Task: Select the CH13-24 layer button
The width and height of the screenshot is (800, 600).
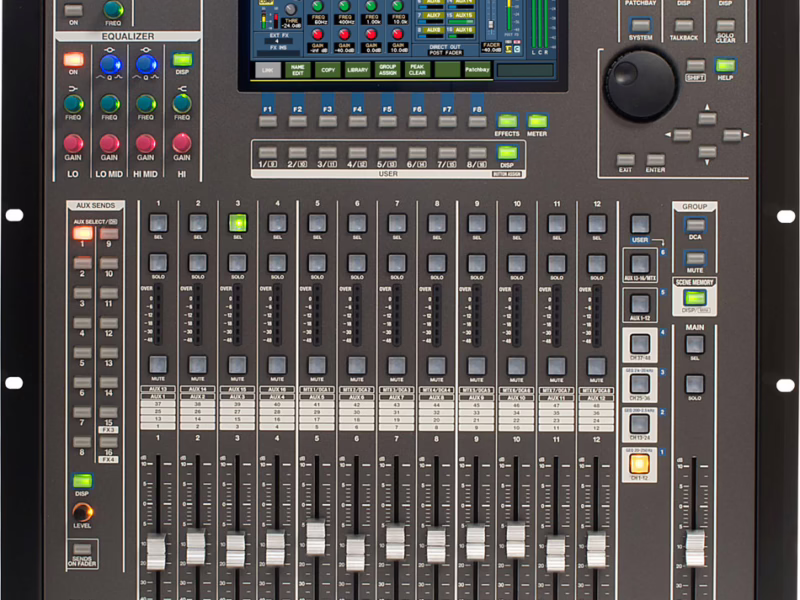Action: 639,423
